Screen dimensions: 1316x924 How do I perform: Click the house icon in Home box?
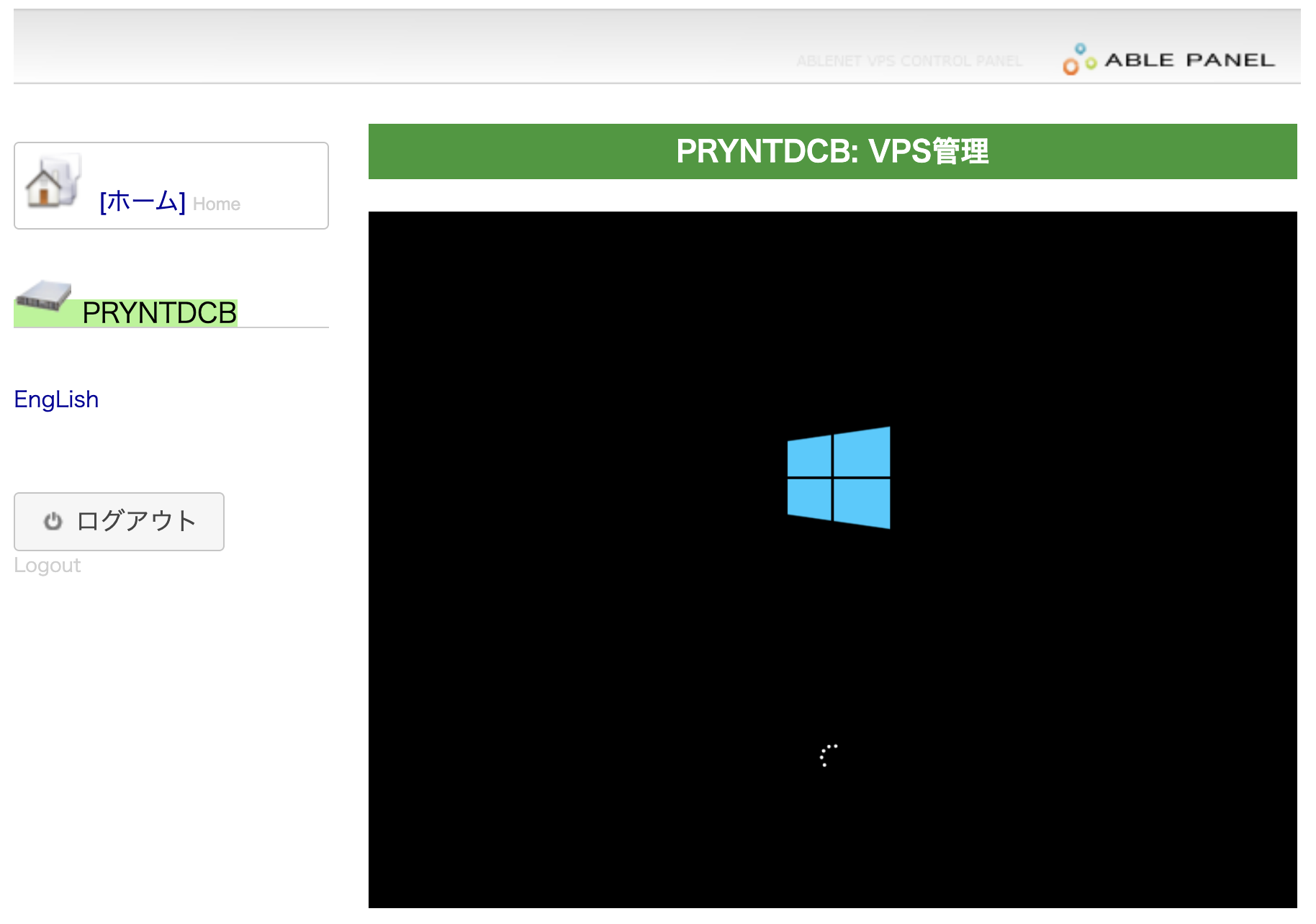click(x=52, y=183)
